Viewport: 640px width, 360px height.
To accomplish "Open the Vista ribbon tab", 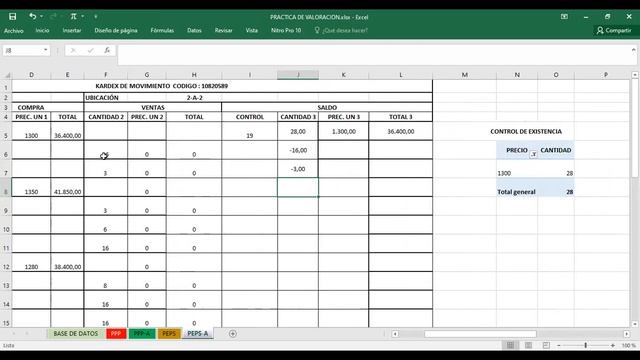I will pyautogui.click(x=252, y=31).
